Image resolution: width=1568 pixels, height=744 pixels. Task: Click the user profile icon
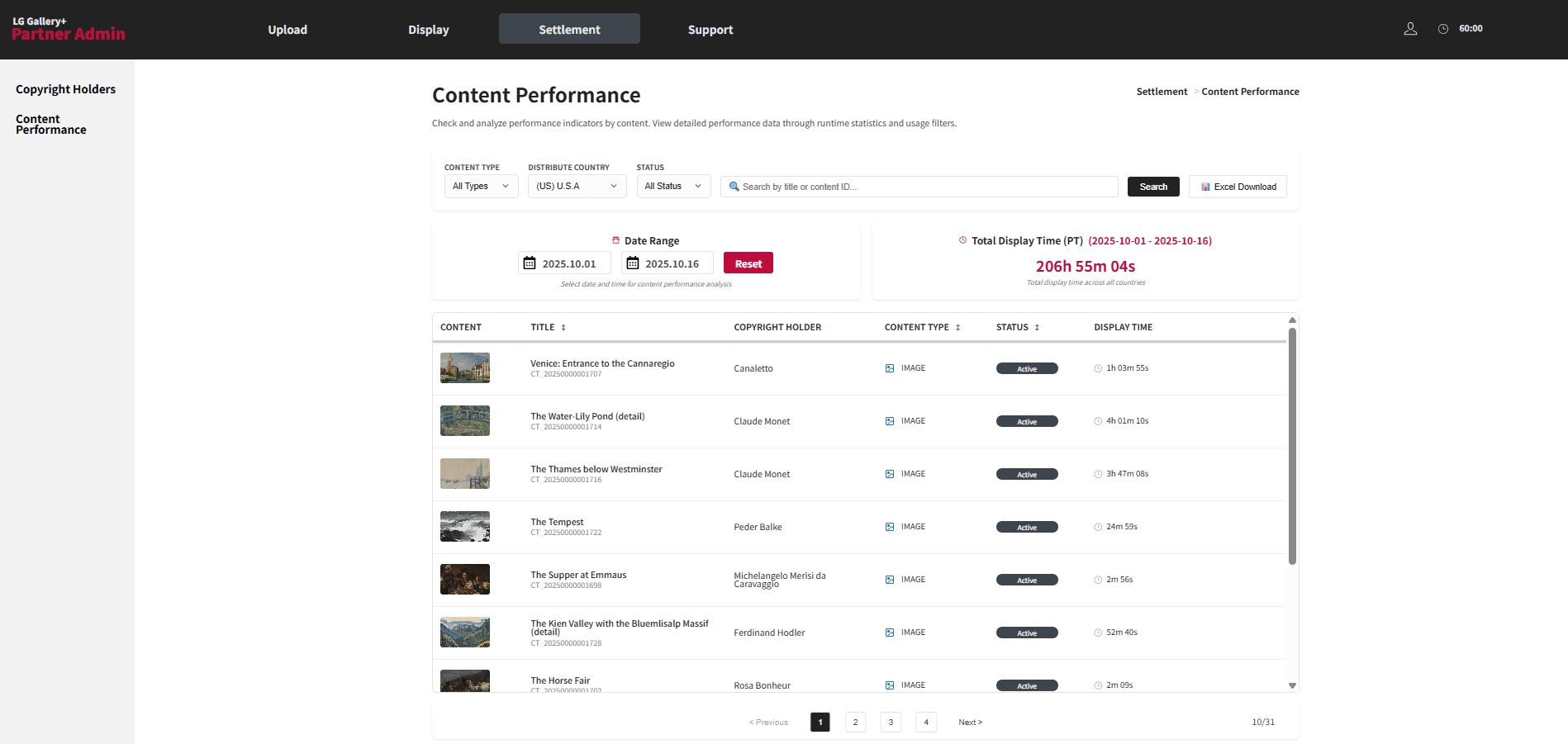[1410, 29]
